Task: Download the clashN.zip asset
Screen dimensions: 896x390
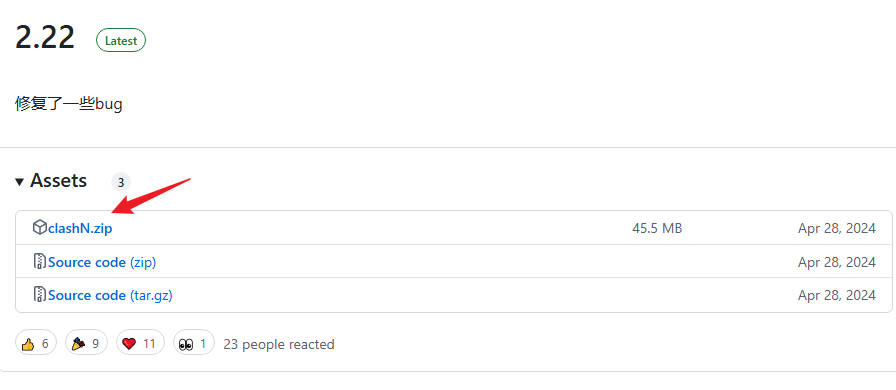Action: coord(80,228)
